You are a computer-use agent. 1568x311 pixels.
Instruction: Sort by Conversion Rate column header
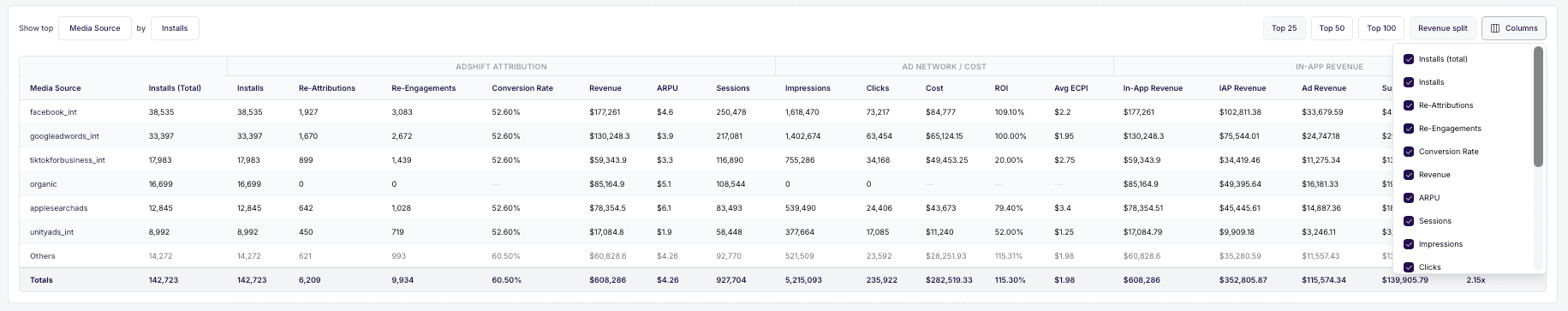coord(522,88)
